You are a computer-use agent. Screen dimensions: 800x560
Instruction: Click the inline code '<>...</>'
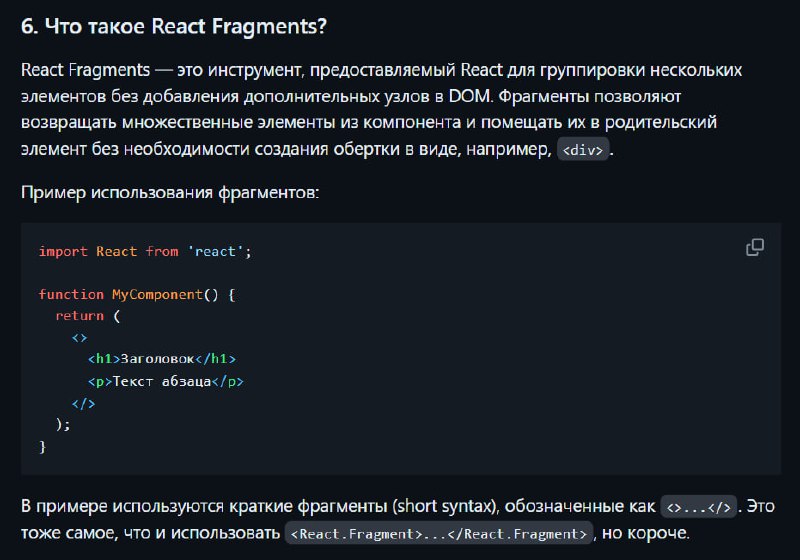pyautogui.click(x=698, y=506)
